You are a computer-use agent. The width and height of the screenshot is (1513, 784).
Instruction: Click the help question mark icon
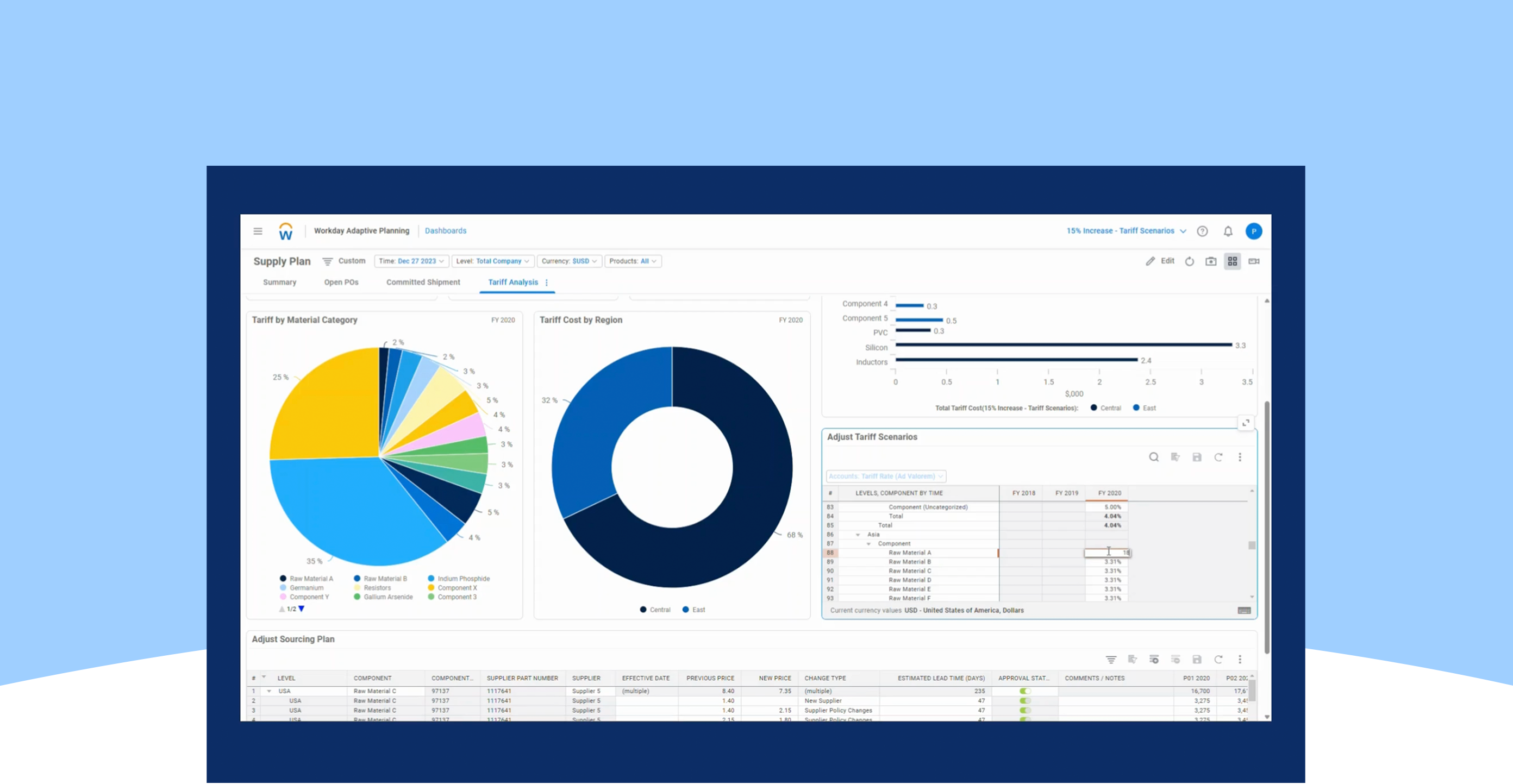[x=1202, y=231]
